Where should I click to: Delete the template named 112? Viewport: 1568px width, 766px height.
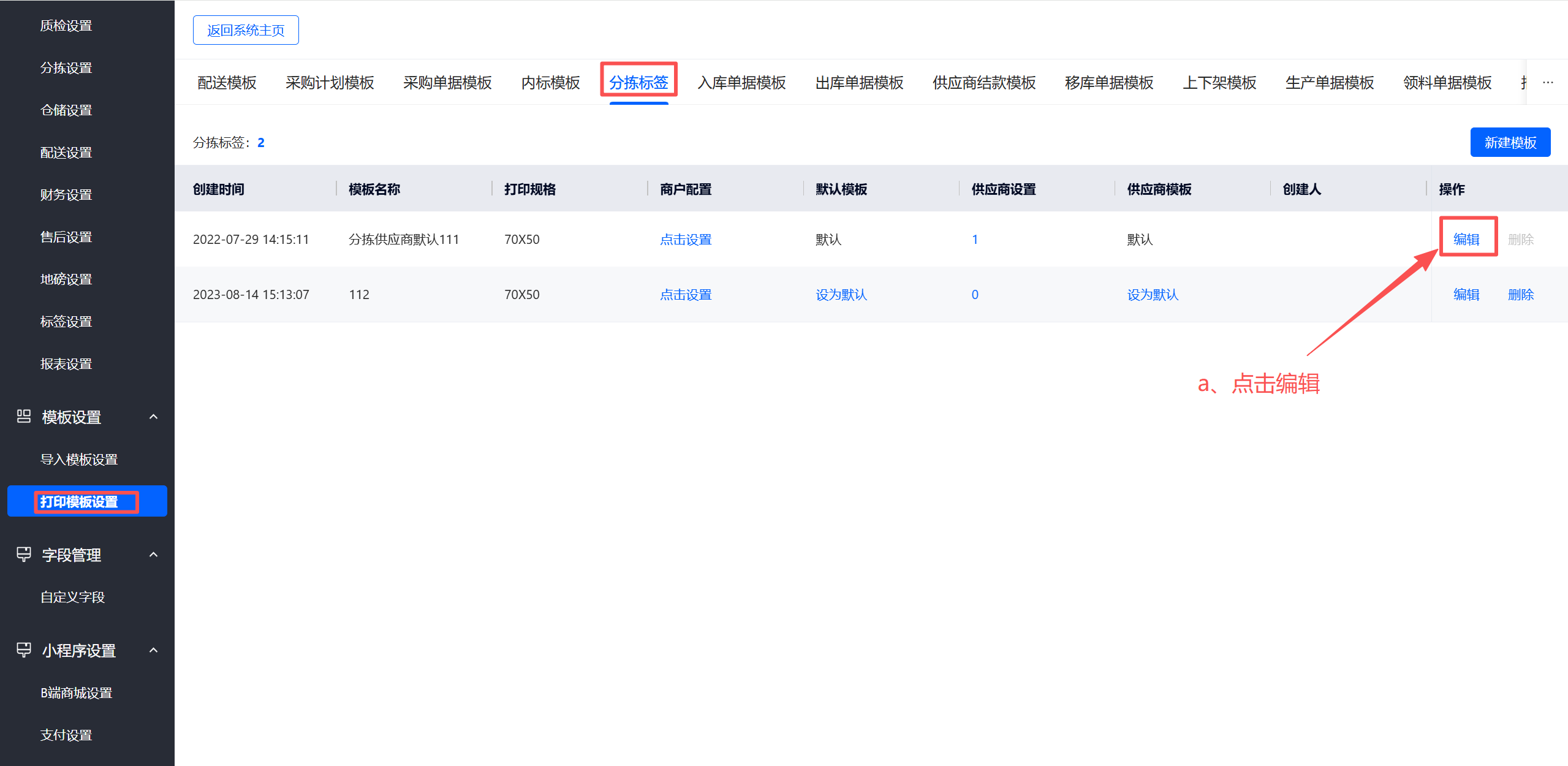tap(1520, 294)
